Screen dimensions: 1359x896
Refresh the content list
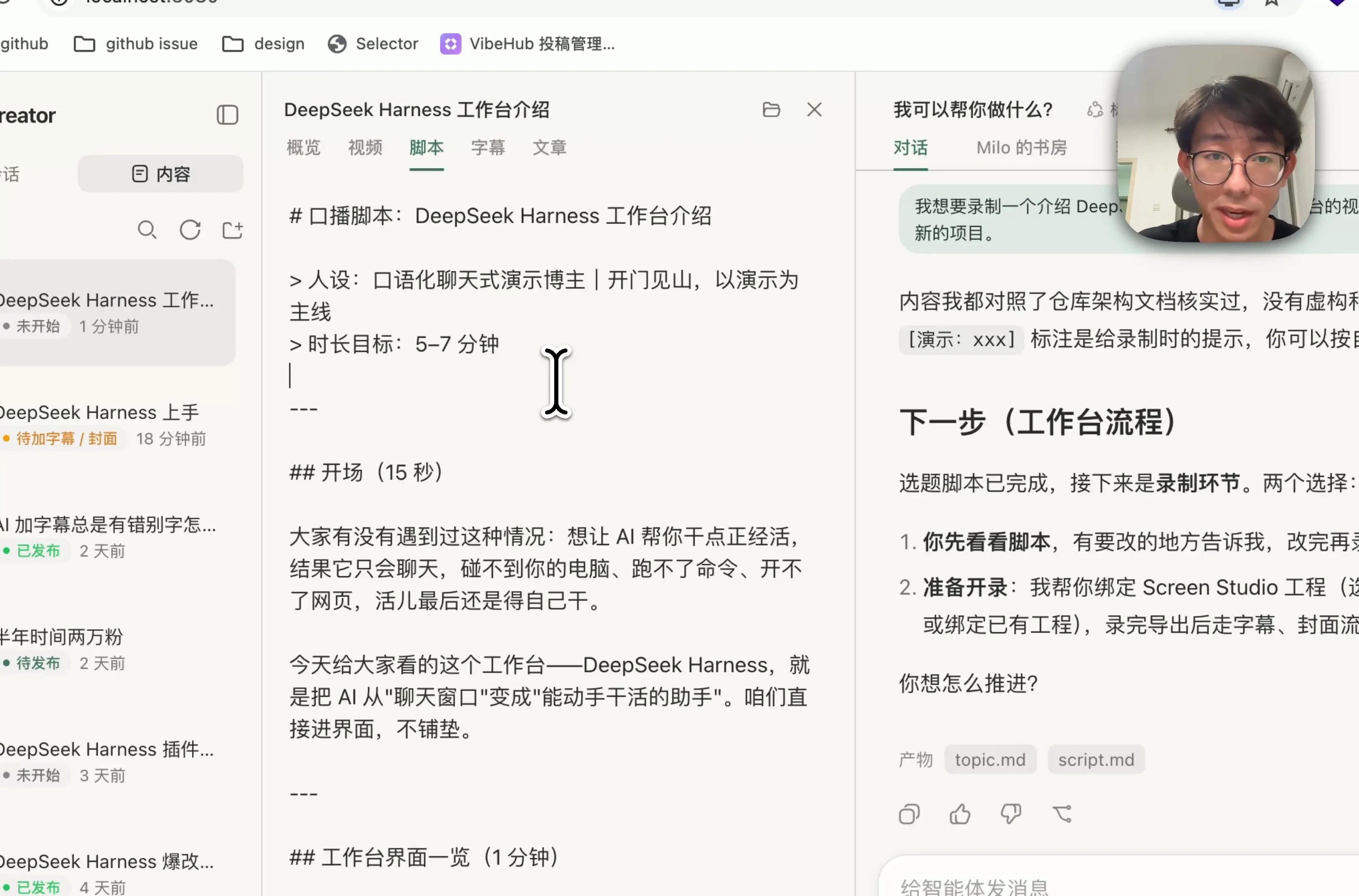click(x=190, y=230)
